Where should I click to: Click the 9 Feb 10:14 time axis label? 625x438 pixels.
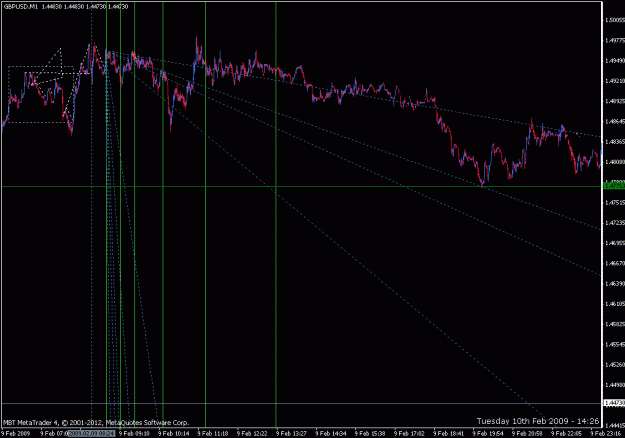[173, 433]
